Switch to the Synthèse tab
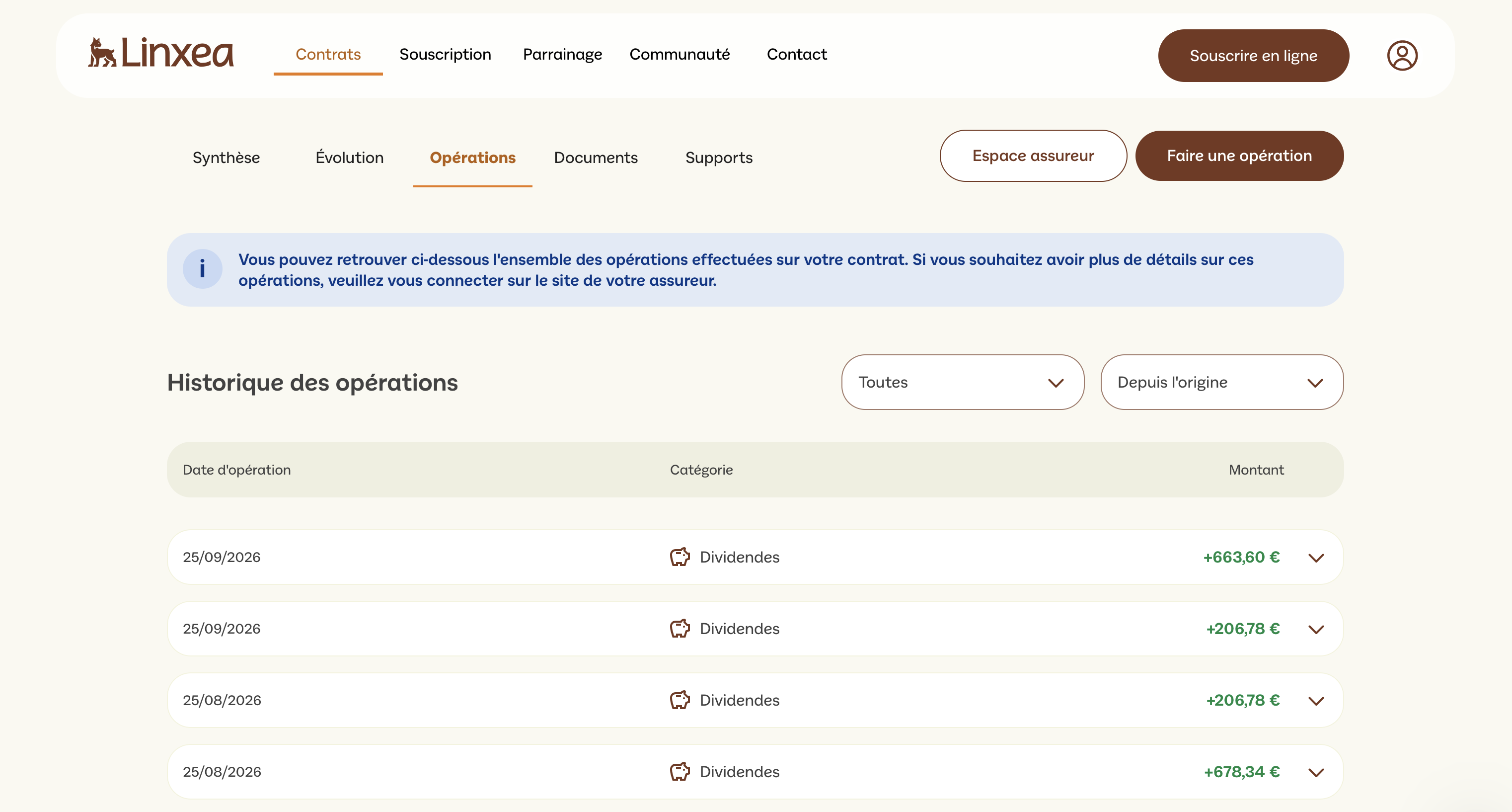This screenshot has height=812, width=1512. coord(226,158)
